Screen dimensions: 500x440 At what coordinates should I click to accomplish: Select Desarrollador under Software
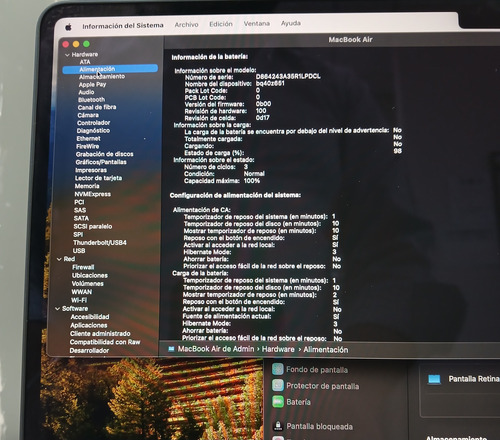pos(89,350)
